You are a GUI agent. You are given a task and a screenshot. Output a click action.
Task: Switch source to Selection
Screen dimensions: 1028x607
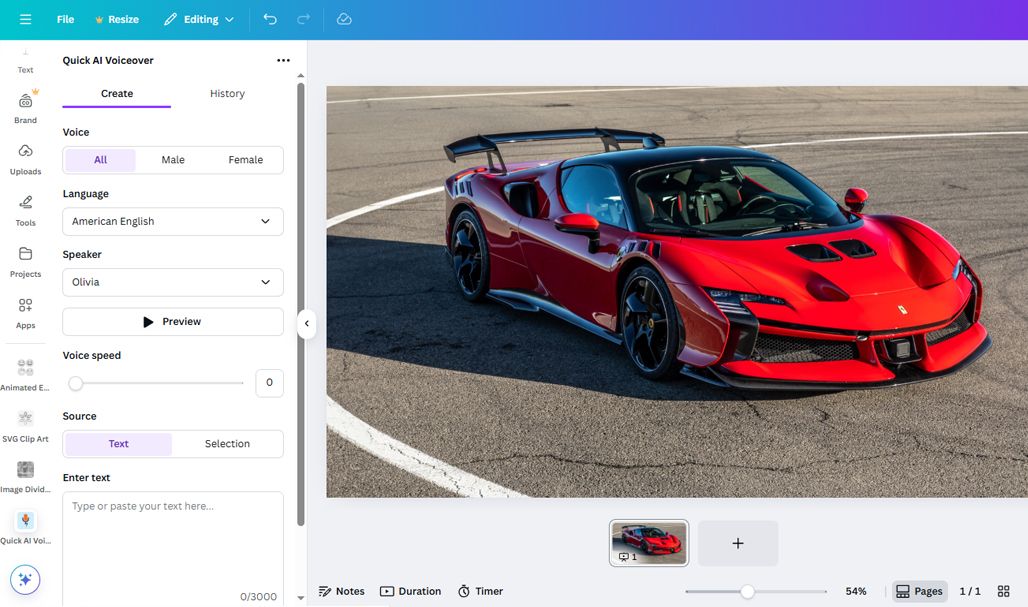pyautogui.click(x=227, y=444)
